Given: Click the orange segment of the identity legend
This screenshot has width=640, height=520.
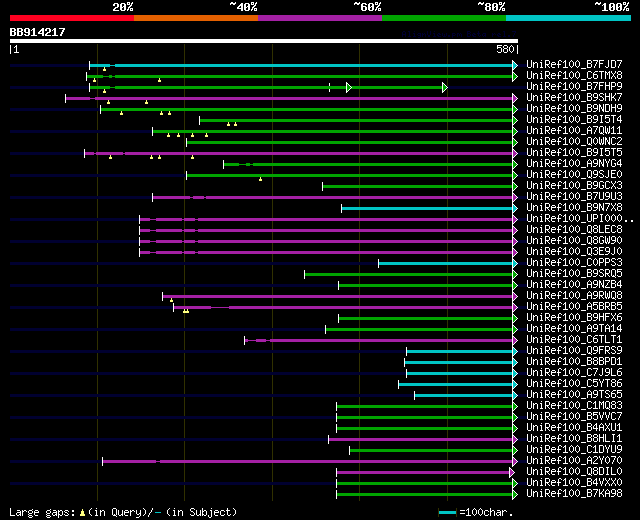Looking at the screenshot, I should (196, 18).
